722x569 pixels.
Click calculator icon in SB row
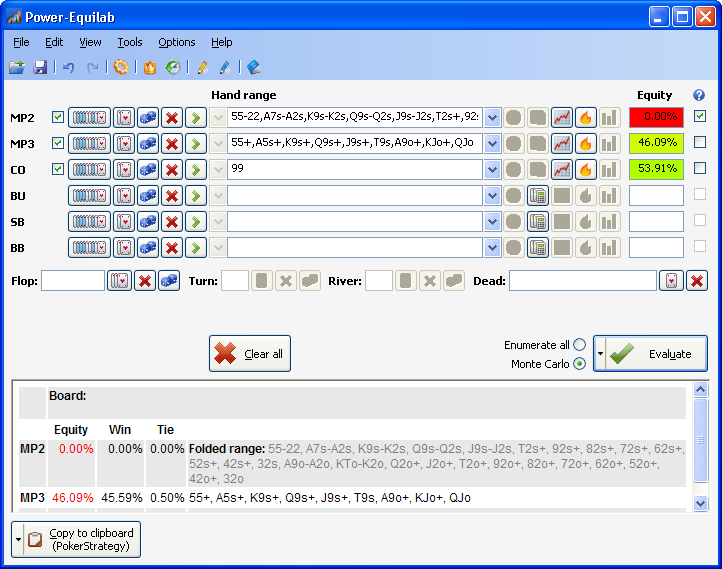point(538,222)
